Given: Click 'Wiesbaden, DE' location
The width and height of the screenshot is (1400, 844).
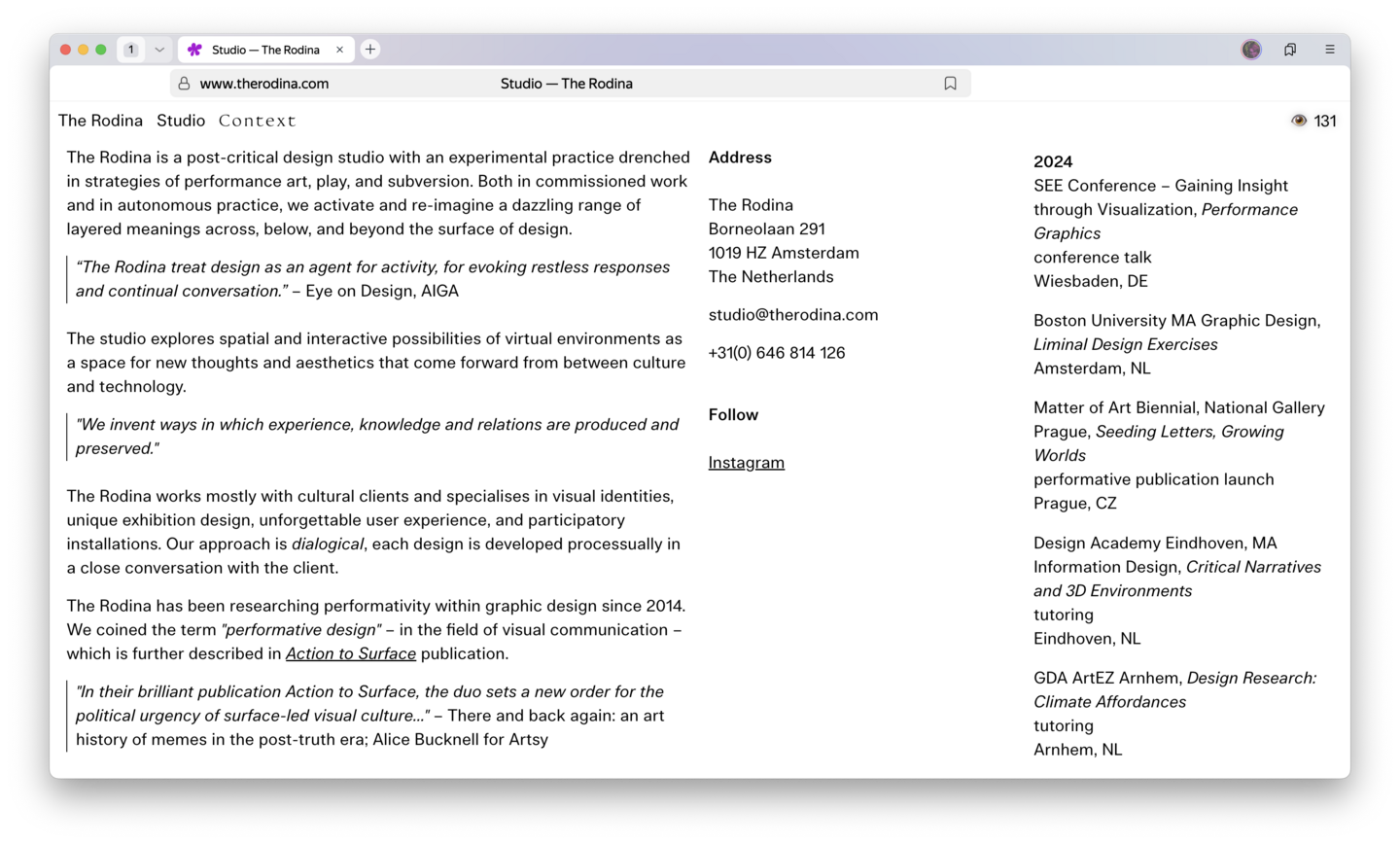Looking at the screenshot, I should point(1091,281).
